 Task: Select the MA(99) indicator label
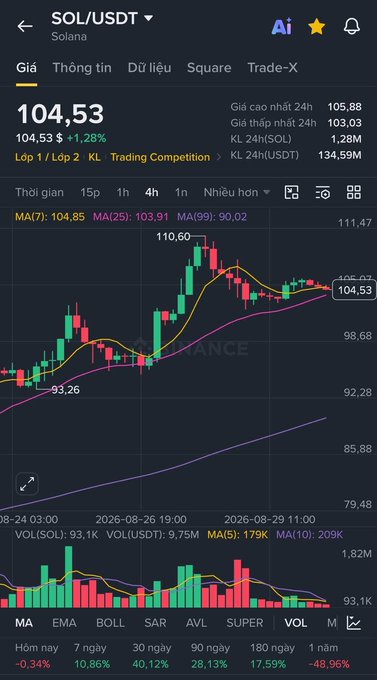pyautogui.click(x=212, y=217)
